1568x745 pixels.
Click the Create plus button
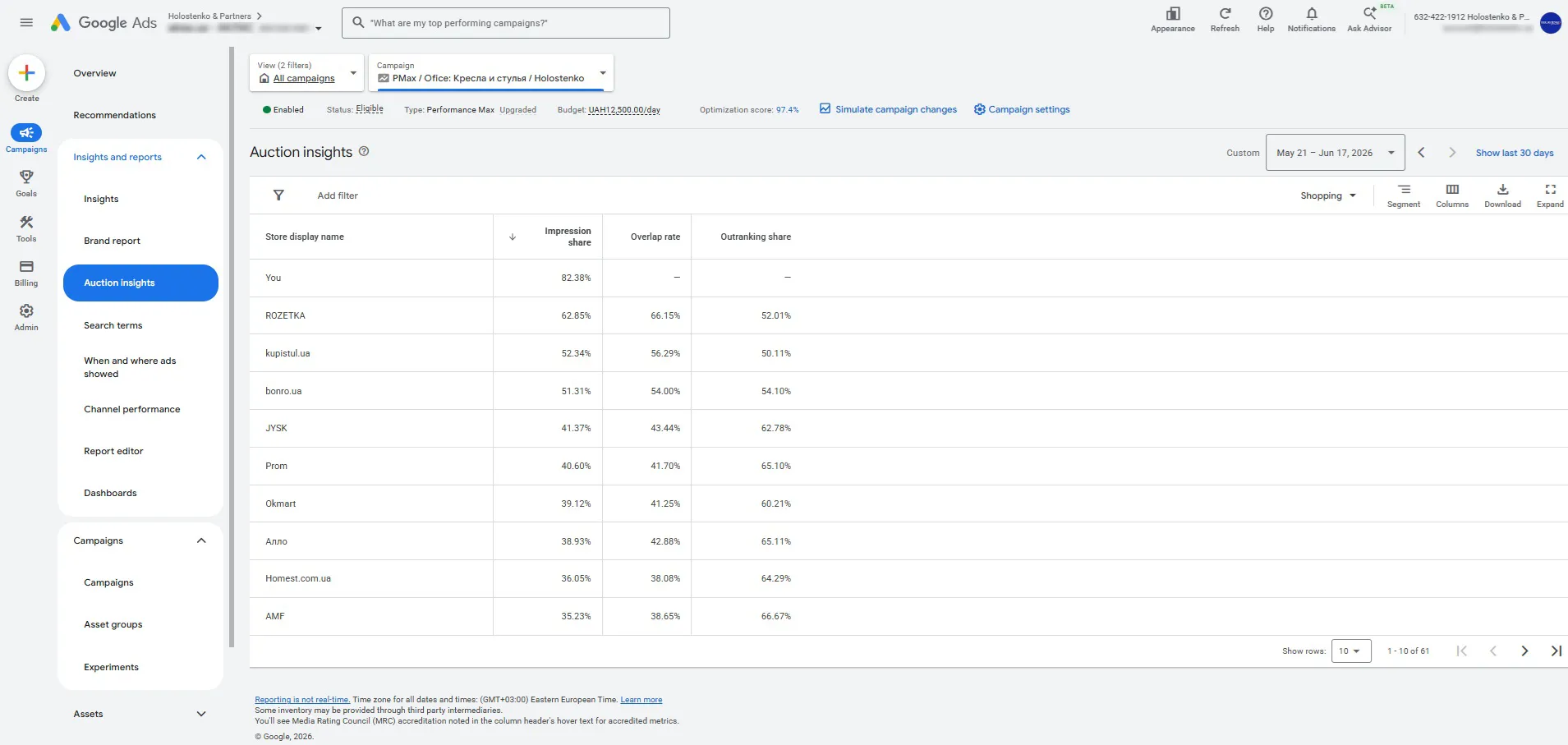click(x=26, y=73)
